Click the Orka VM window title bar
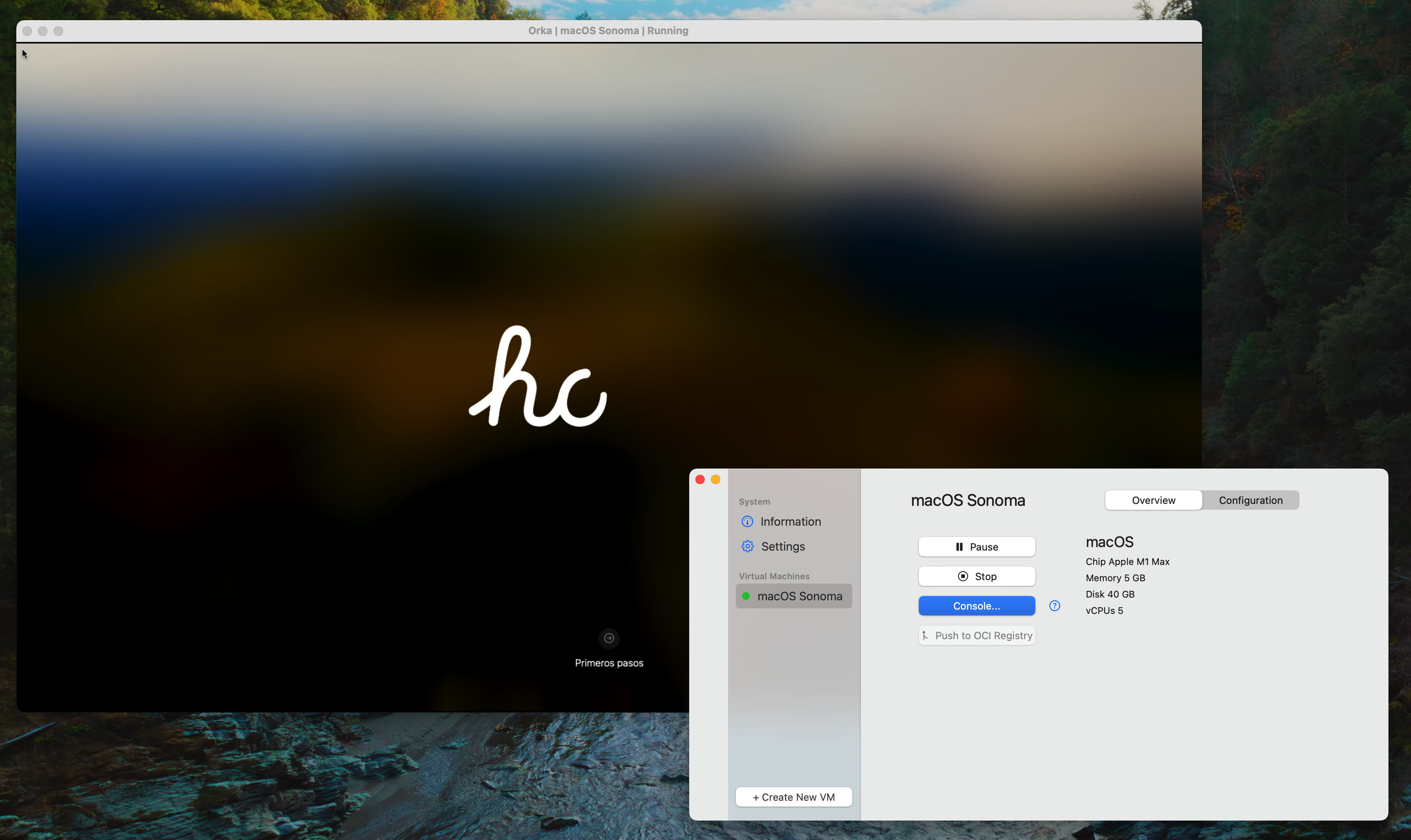This screenshot has width=1411, height=840. tap(608, 31)
